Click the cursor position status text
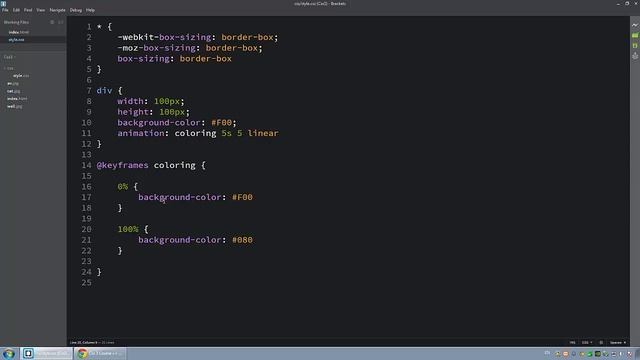This screenshot has width=640, height=360. click(84, 342)
